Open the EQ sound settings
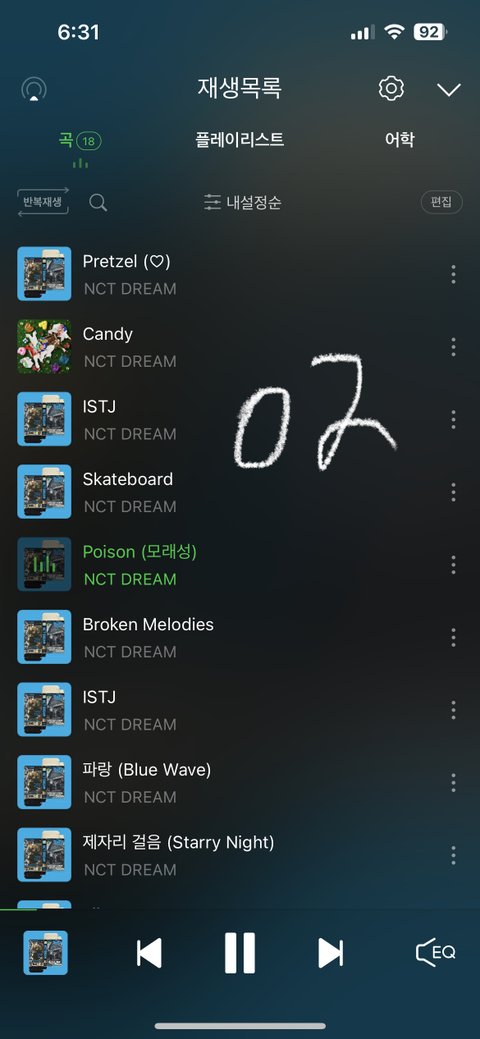 436,953
